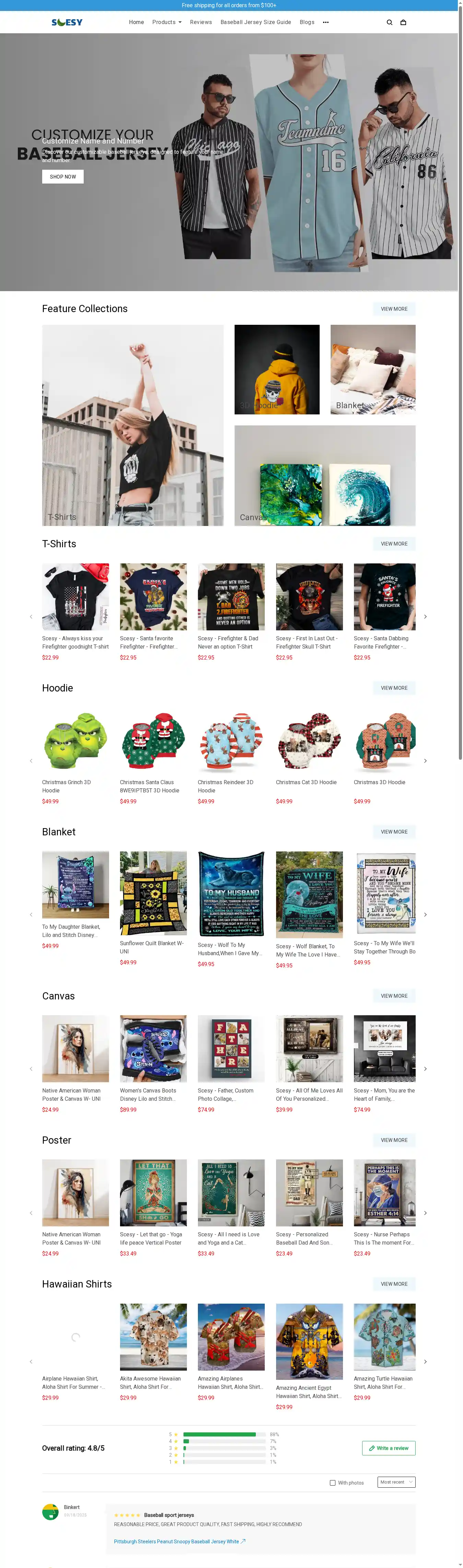The image size is (463, 1568).
Task: Open the three-dots more menu in navigation
Action: pos(325,23)
